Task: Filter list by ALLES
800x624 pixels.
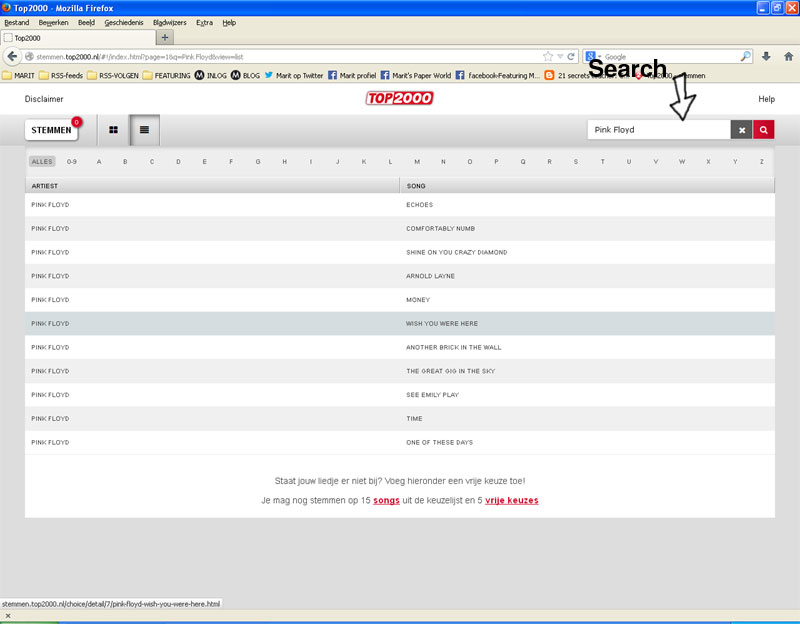Action: tap(42, 161)
